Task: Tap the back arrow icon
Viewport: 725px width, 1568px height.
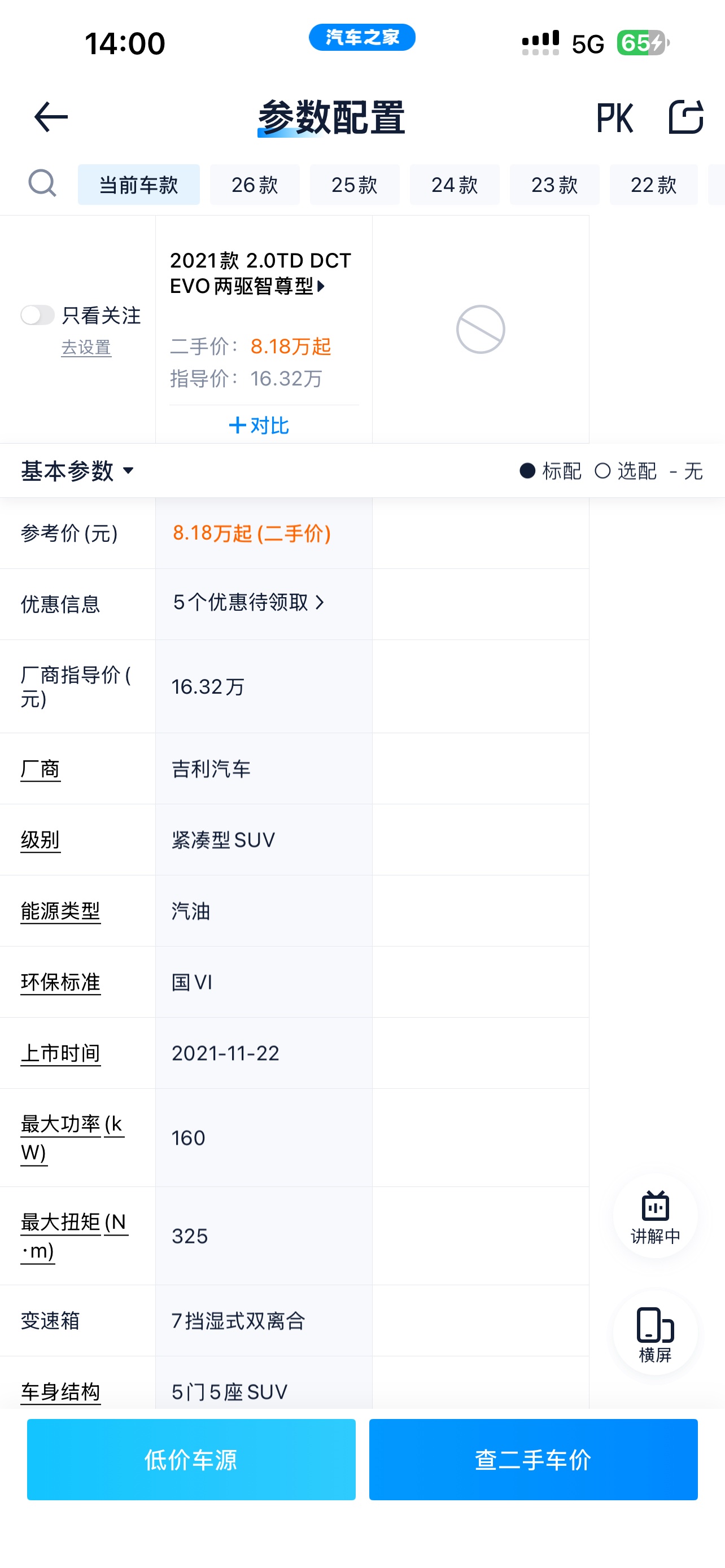Action: 51,117
